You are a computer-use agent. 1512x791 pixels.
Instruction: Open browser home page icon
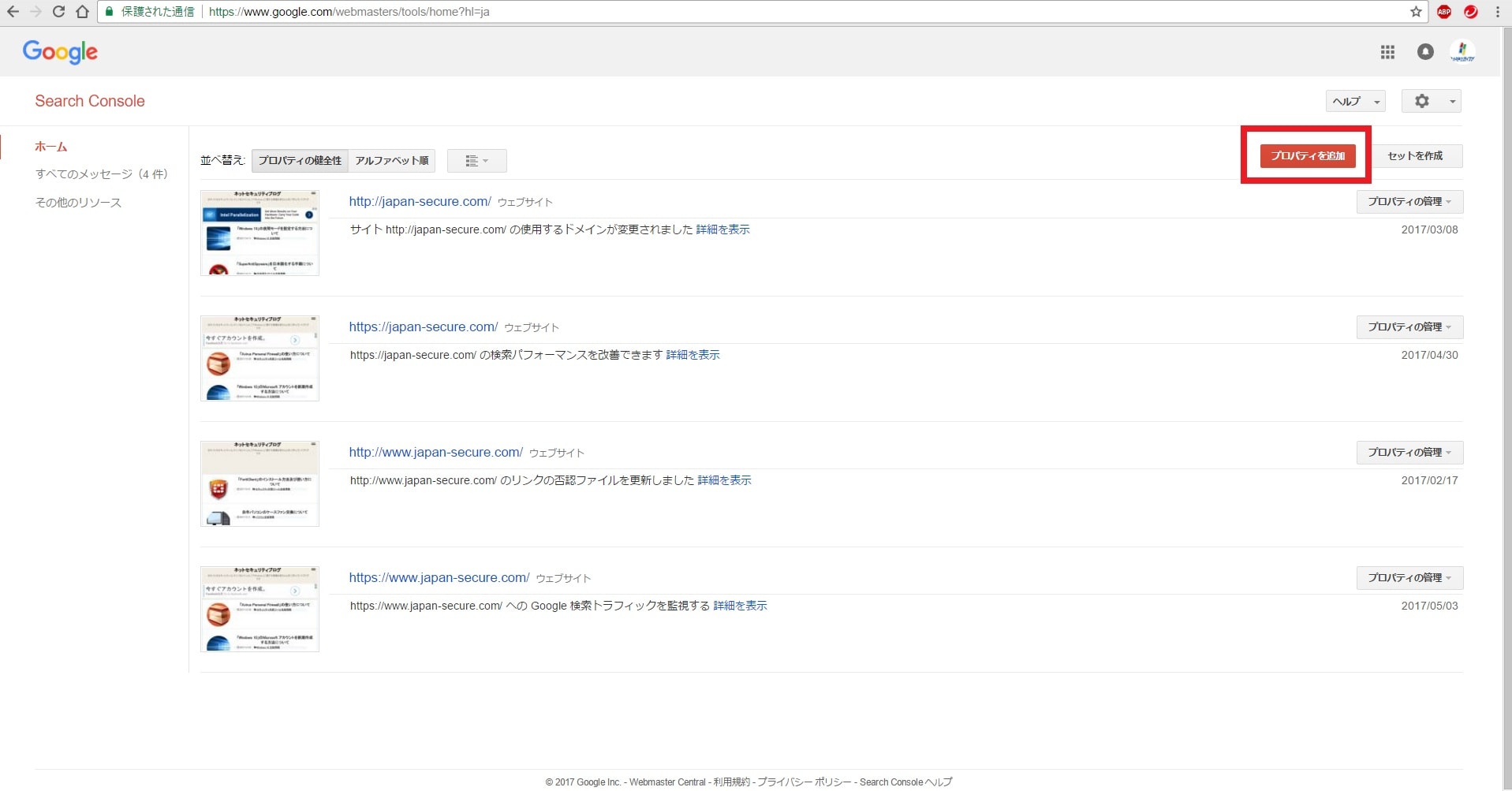tap(82, 12)
